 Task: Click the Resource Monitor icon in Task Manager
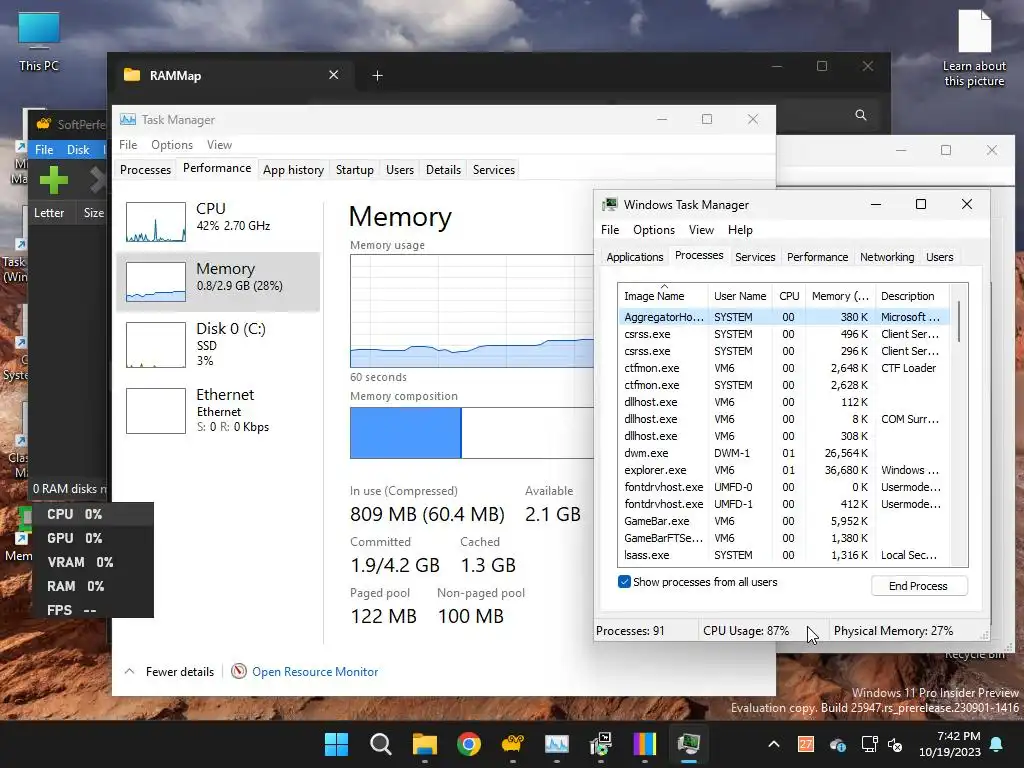point(239,671)
